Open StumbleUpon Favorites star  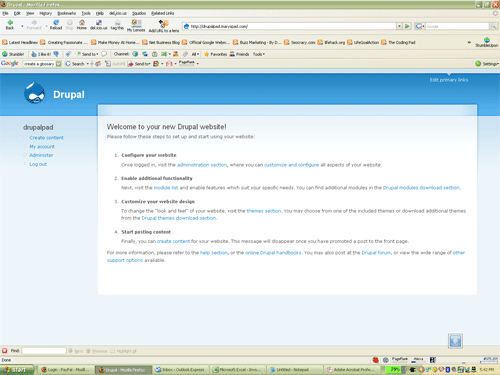215,54
